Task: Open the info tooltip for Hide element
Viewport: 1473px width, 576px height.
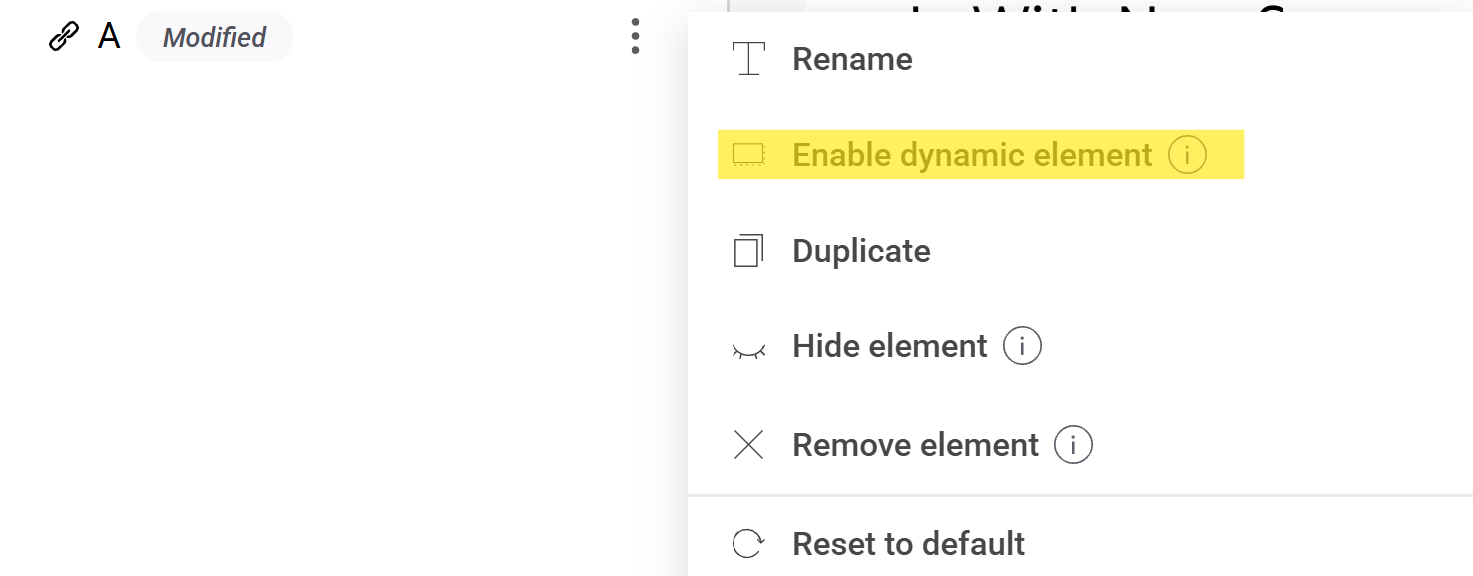Action: (x=1022, y=347)
